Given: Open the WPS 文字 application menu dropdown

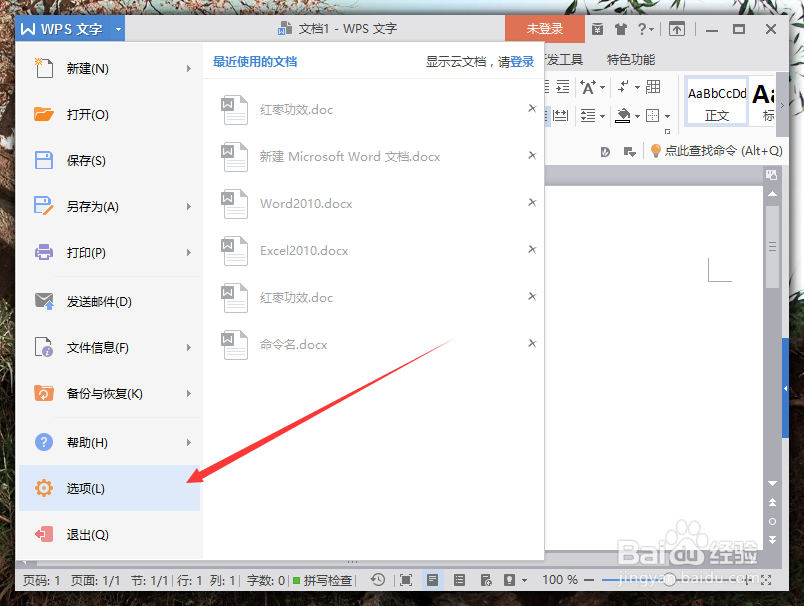Looking at the screenshot, I should (x=118, y=29).
